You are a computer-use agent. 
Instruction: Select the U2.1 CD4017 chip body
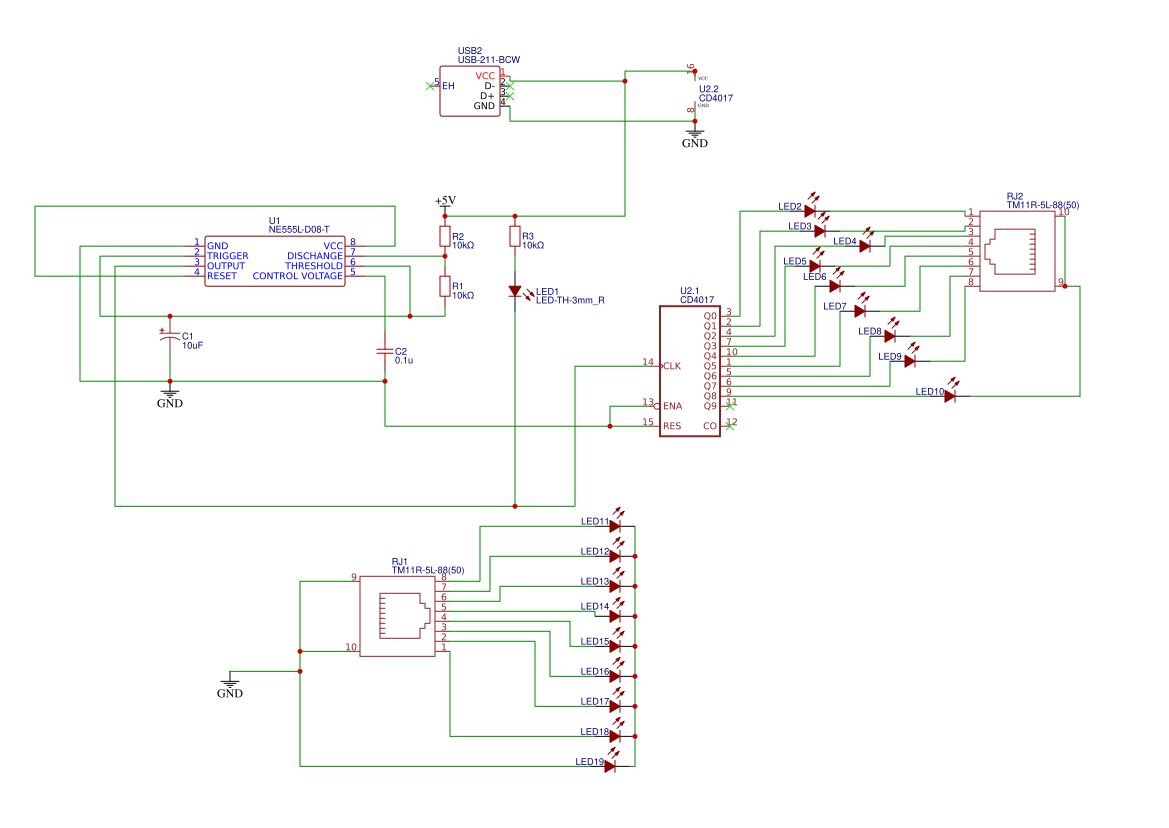click(x=690, y=371)
